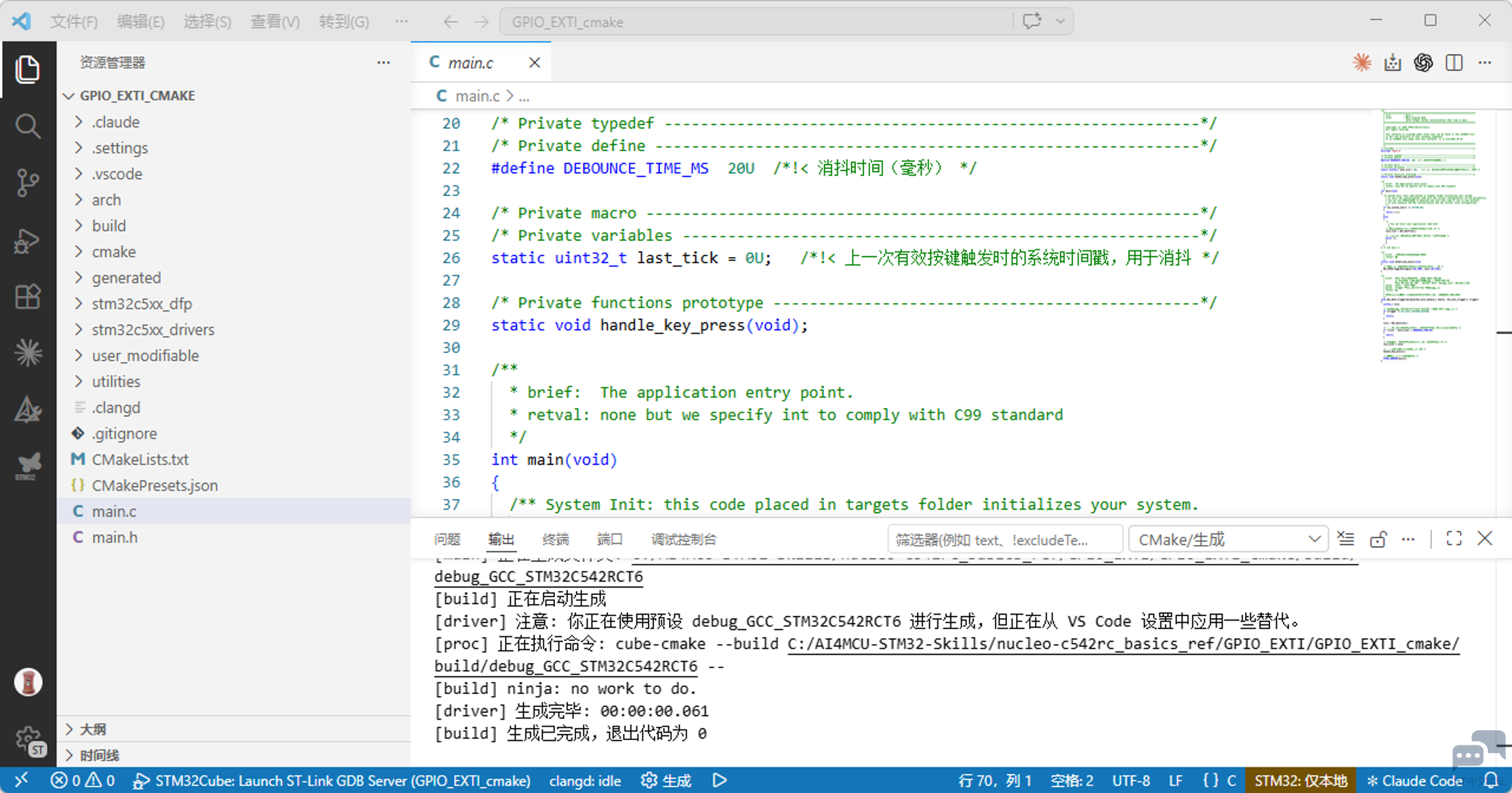
Task: Open the Search view in activity bar
Action: click(28, 125)
